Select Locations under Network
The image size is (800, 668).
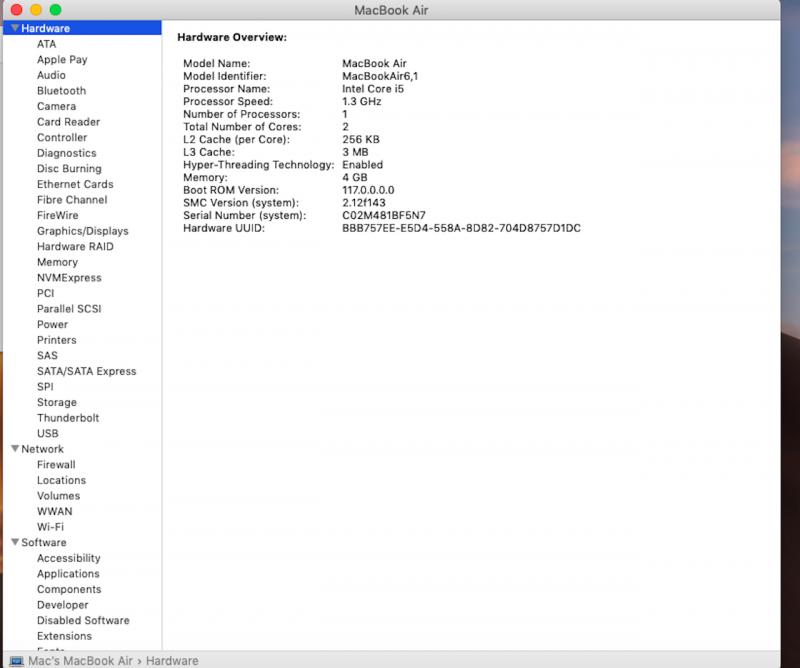[61, 480]
